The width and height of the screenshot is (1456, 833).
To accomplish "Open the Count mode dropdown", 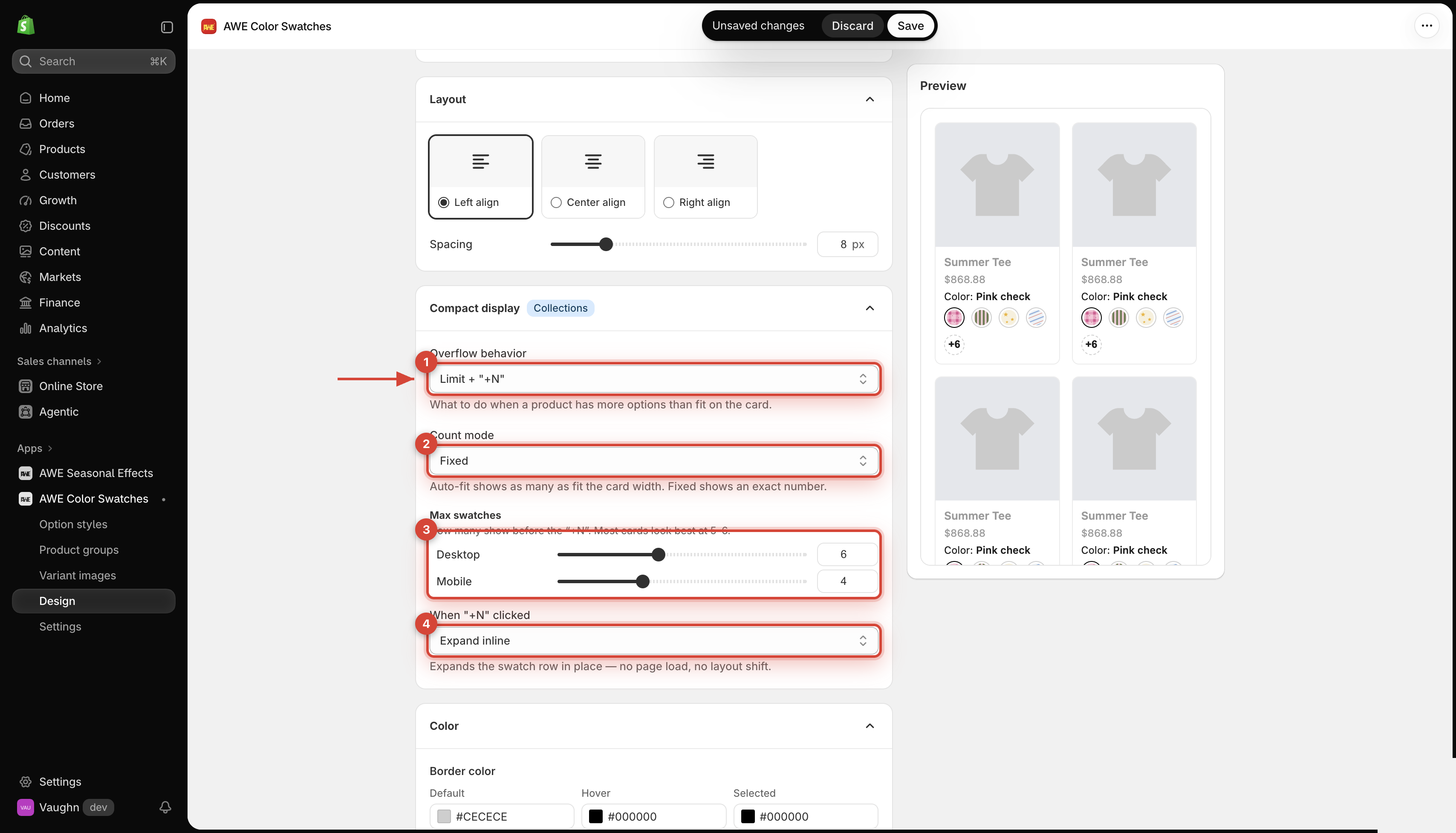I will click(x=654, y=460).
